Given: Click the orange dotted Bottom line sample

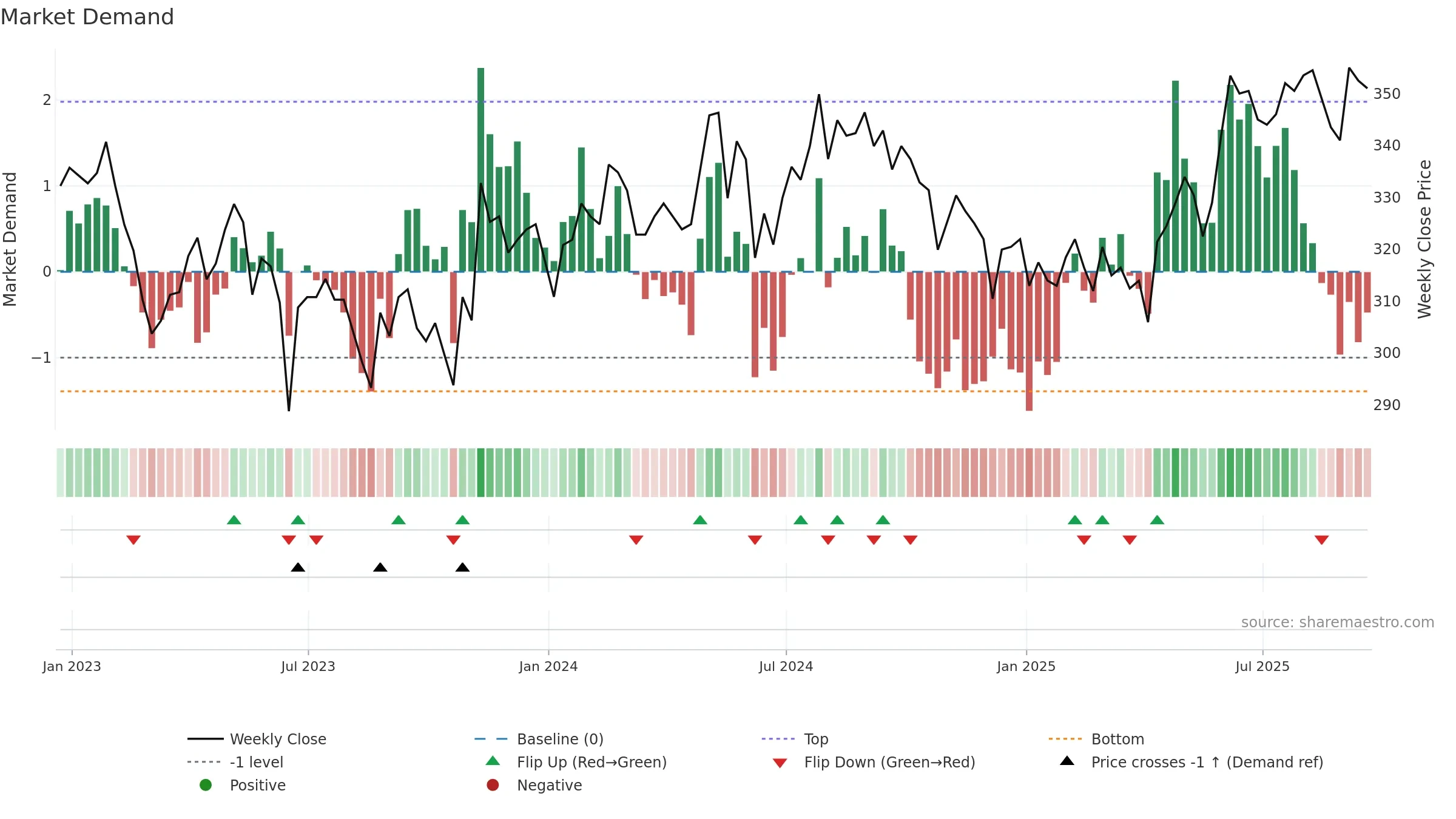Looking at the screenshot, I should coord(1066,739).
